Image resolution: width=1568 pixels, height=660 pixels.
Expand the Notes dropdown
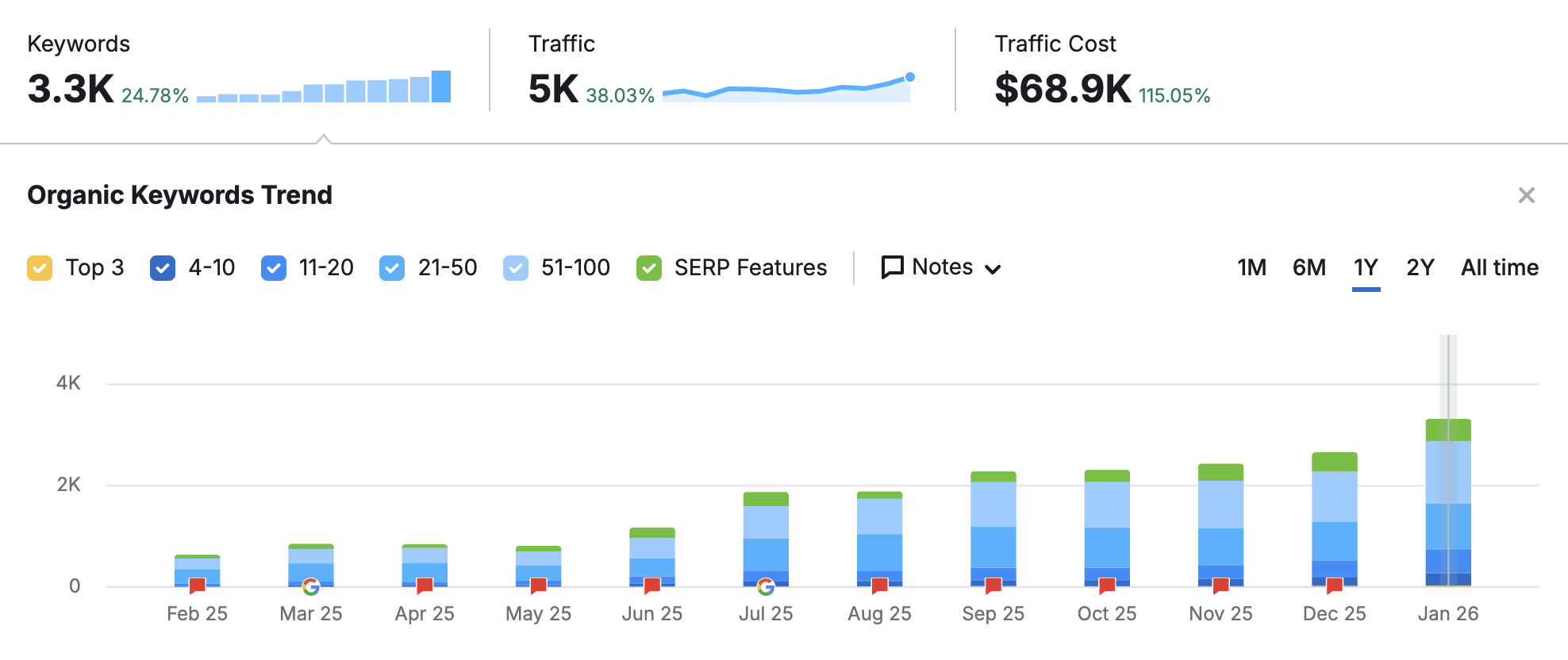pos(941,267)
